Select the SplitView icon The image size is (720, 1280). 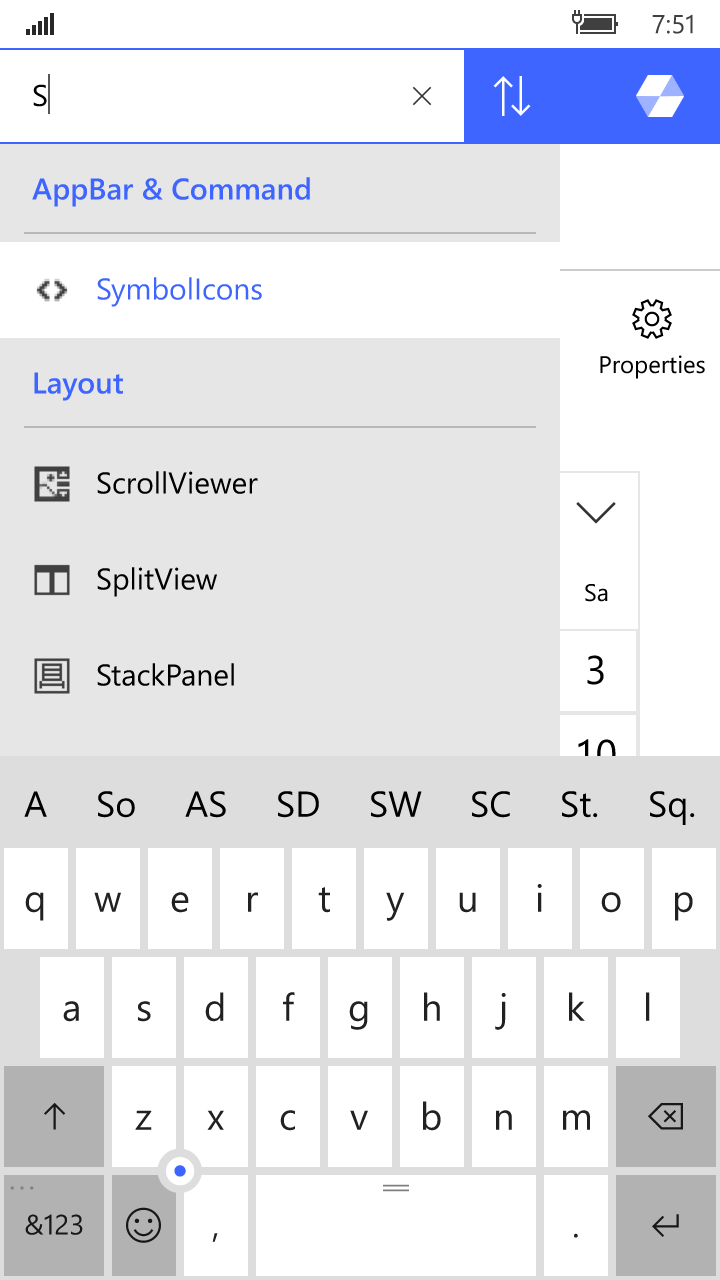[x=52, y=580]
